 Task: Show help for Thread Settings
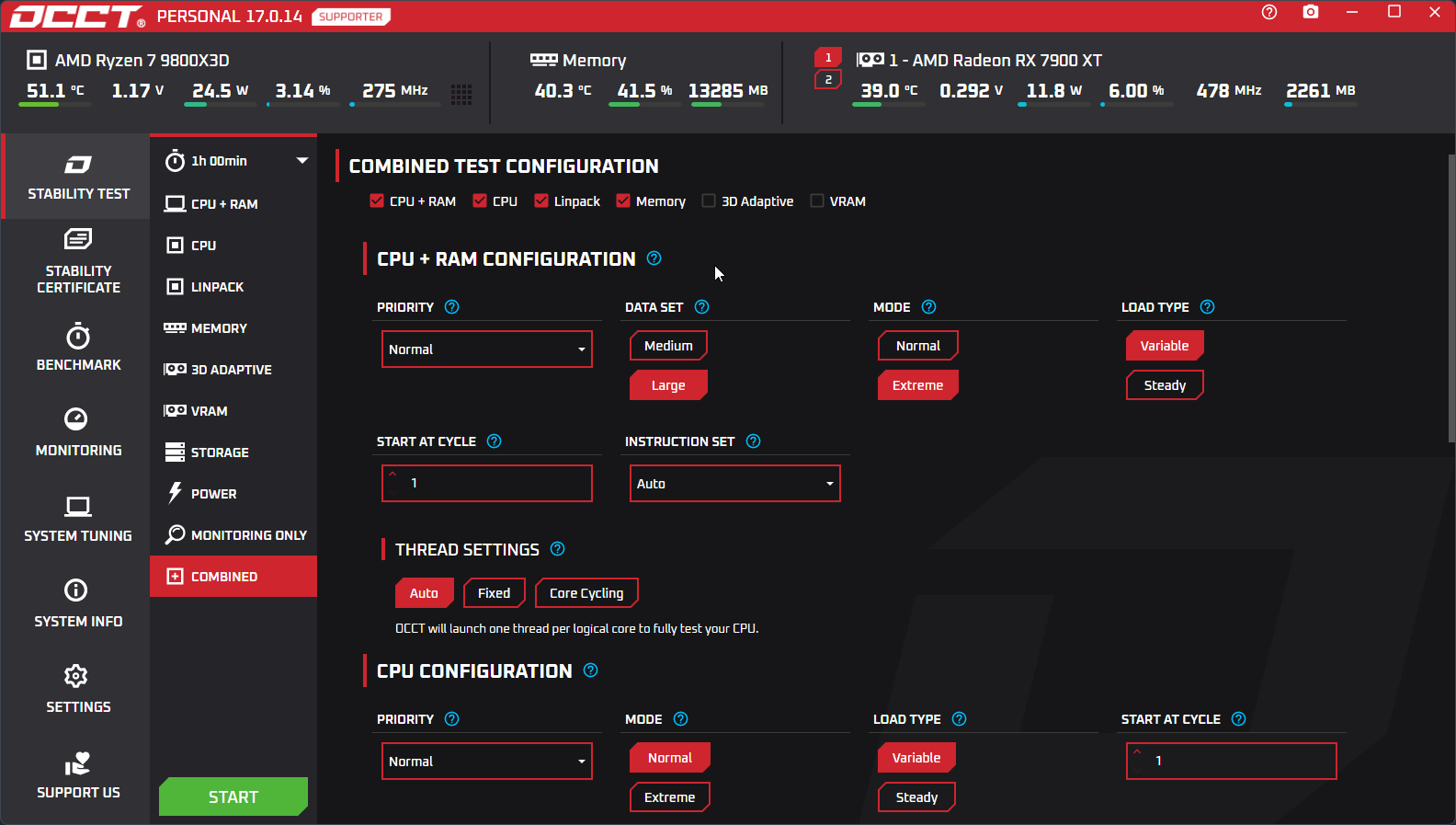click(x=558, y=549)
